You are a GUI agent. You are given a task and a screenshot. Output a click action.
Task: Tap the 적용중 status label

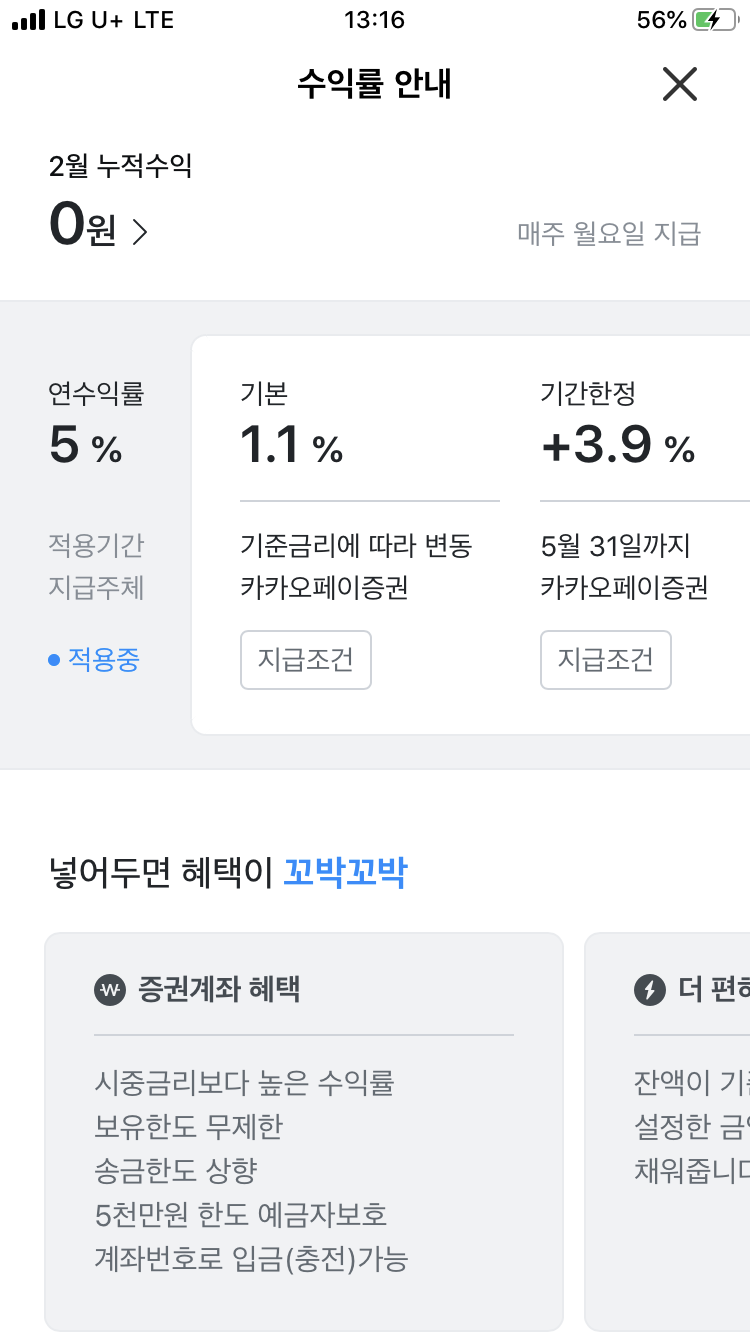[104, 661]
